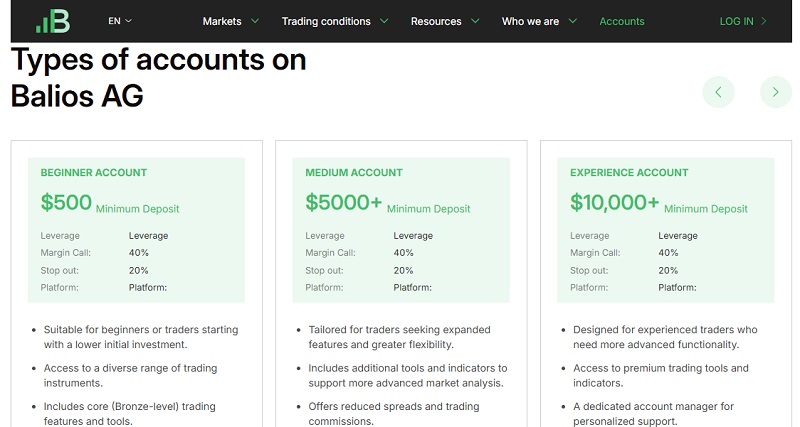The image size is (800, 427).
Task: Click 'Designed for experienced traders' bullet text
Action: pos(665,337)
